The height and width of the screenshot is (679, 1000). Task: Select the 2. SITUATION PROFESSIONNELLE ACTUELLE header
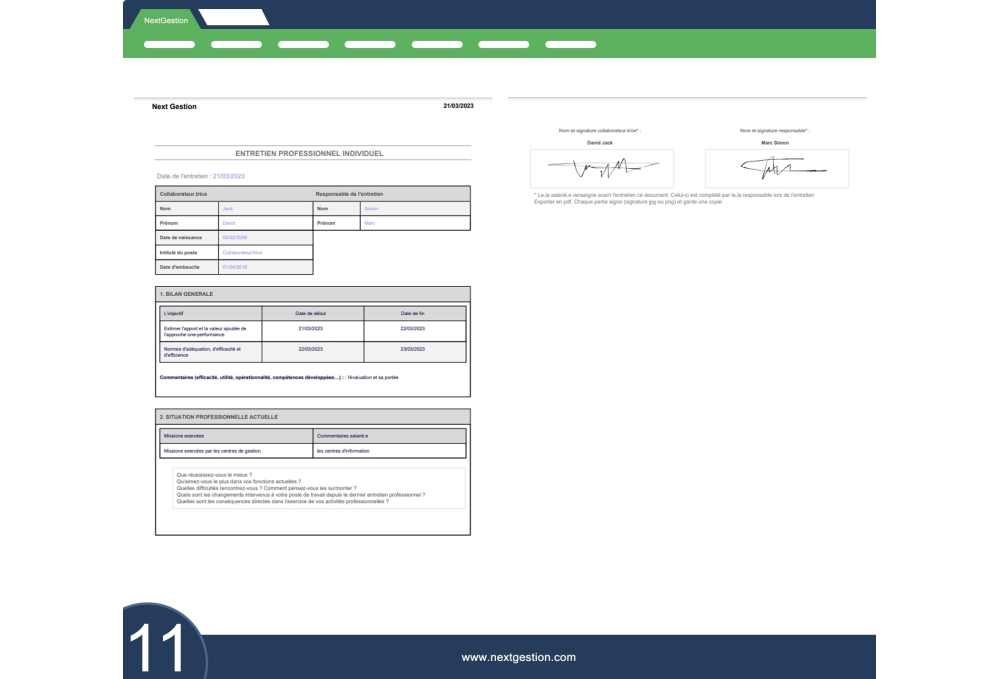(312, 416)
